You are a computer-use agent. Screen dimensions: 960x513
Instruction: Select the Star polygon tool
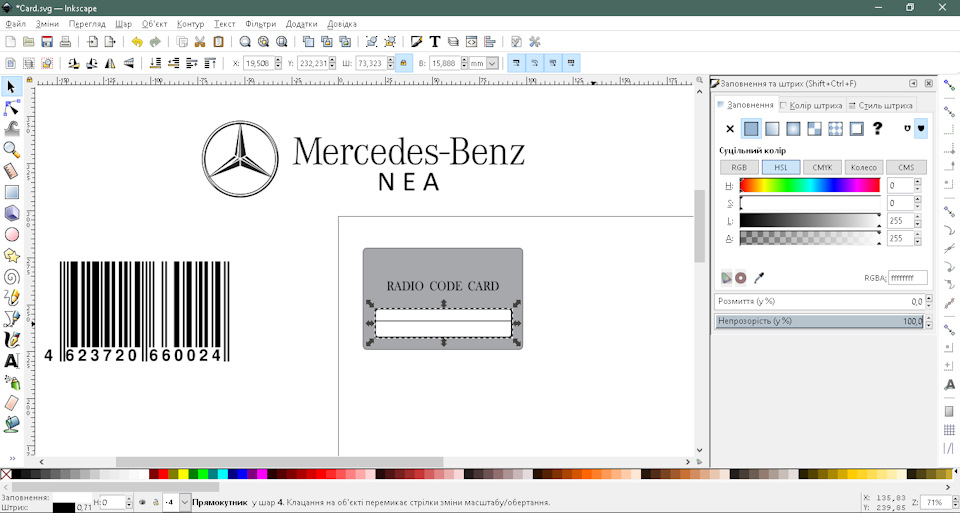click(11, 255)
